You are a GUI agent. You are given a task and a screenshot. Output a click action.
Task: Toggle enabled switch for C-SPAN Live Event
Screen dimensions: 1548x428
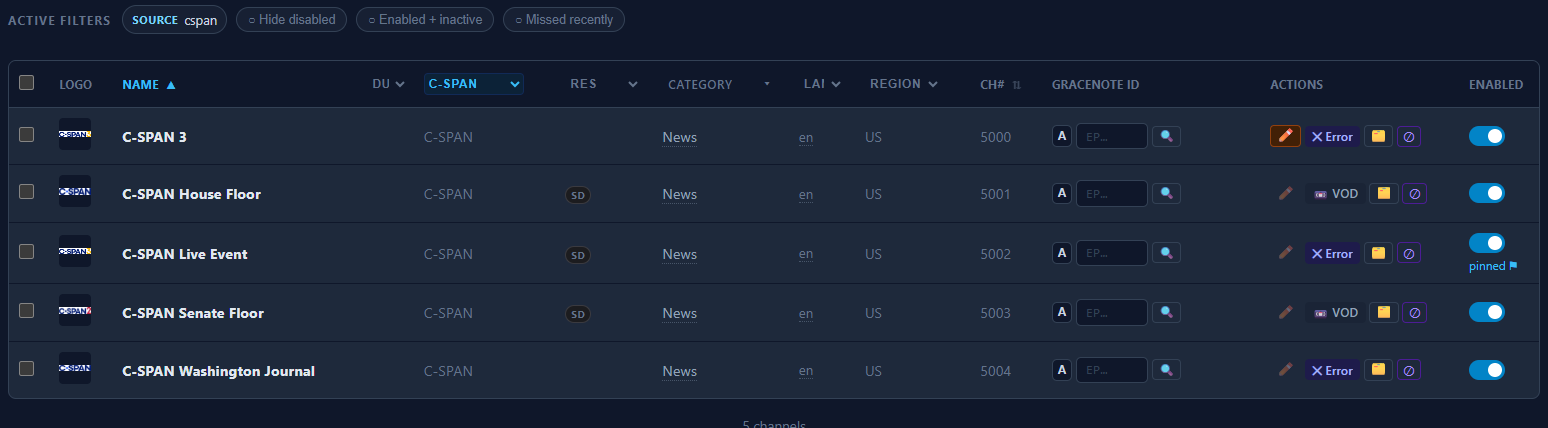click(1487, 243)
